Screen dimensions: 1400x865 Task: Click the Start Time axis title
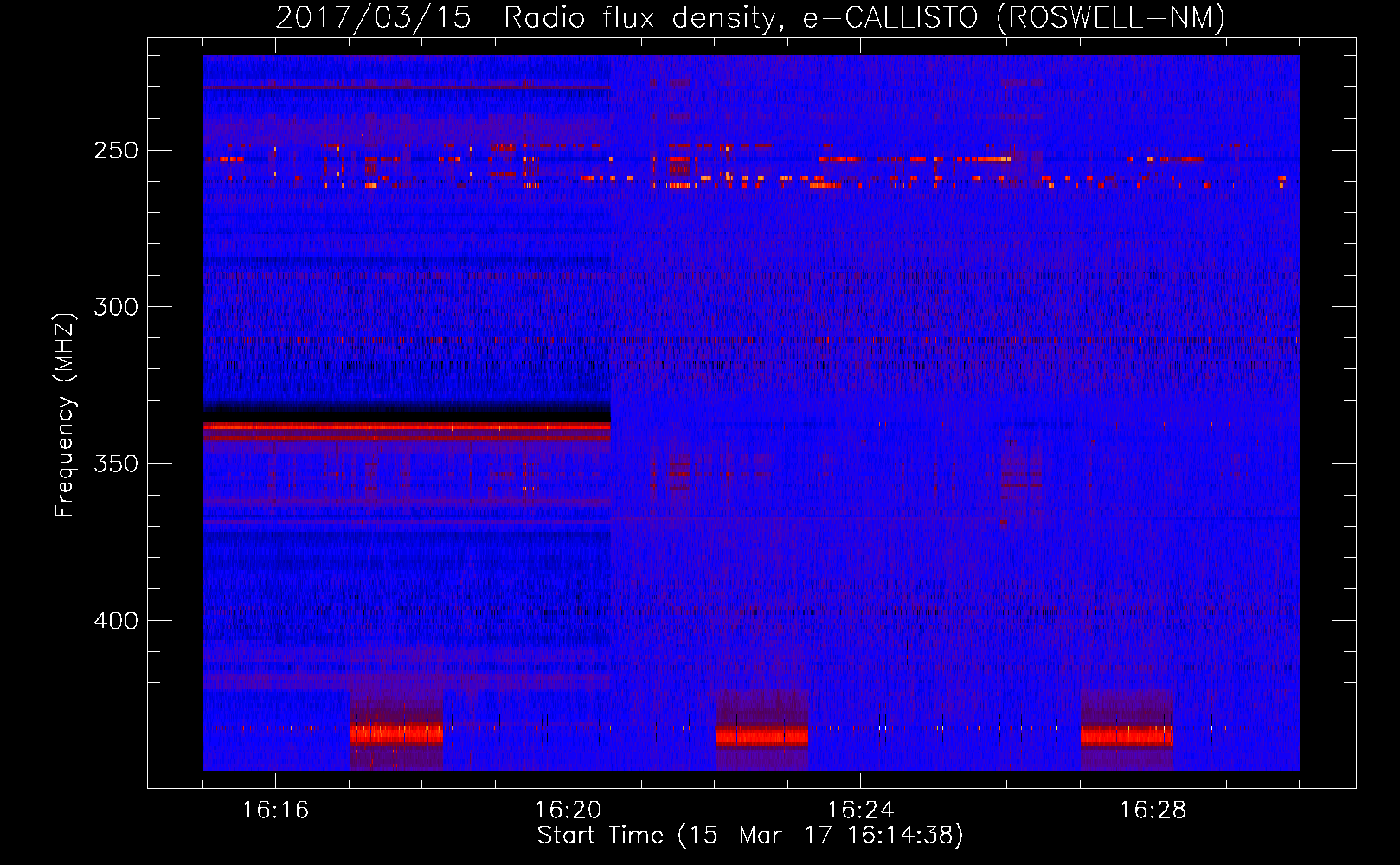click(x=750, y=836)
